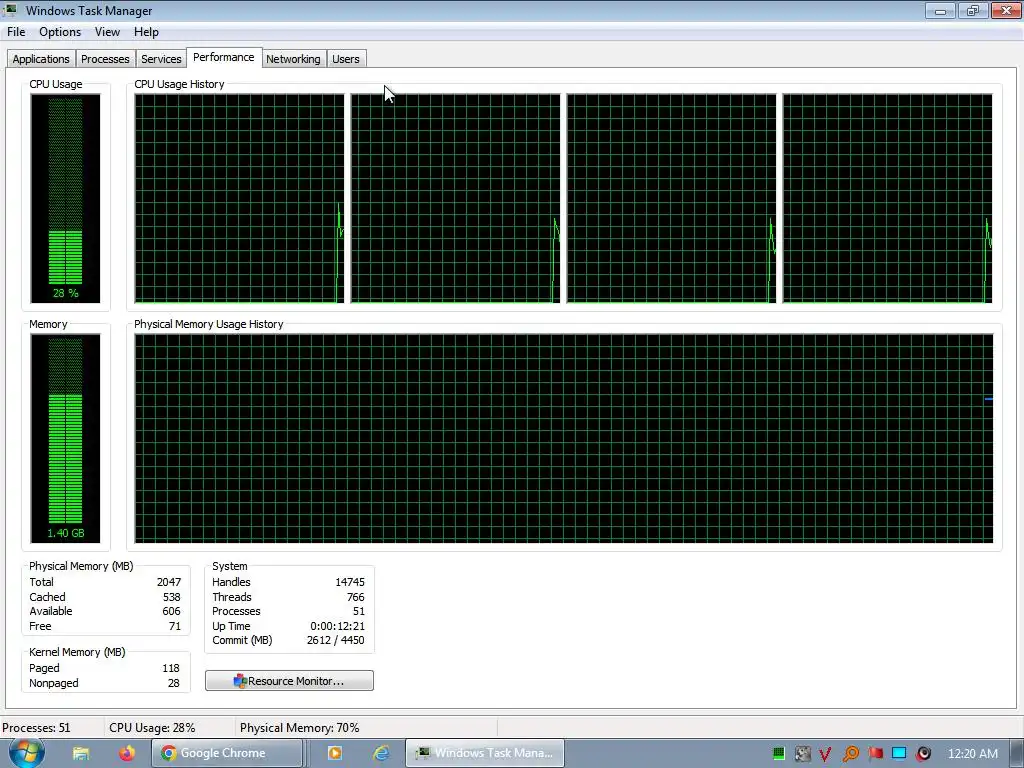The width and height of the screenshot is (1024, 768).
Task: Click the Task Manager title bar icon
Action: click(10, 10)
